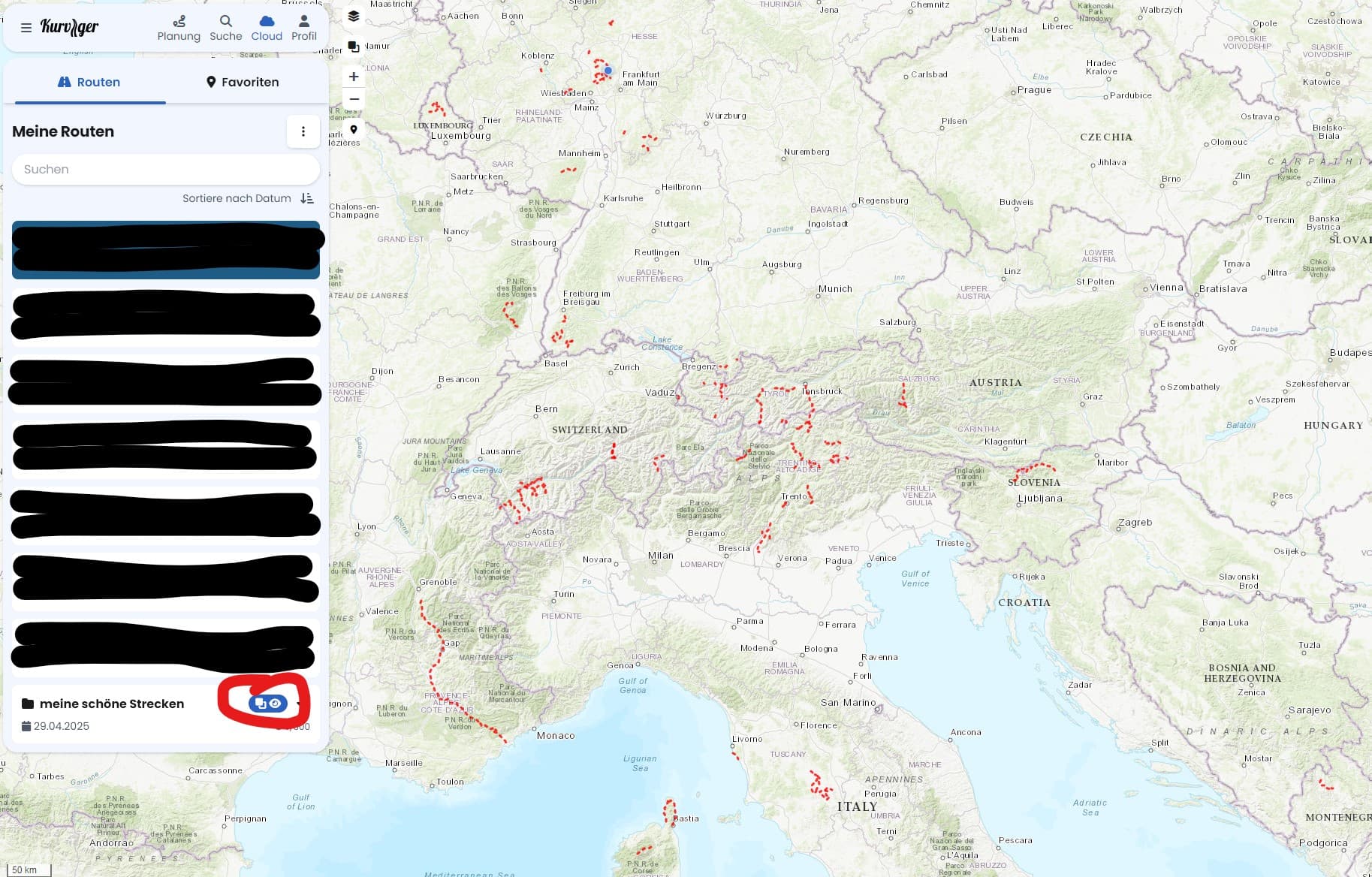Click the Turin city label

pos(564,594)
